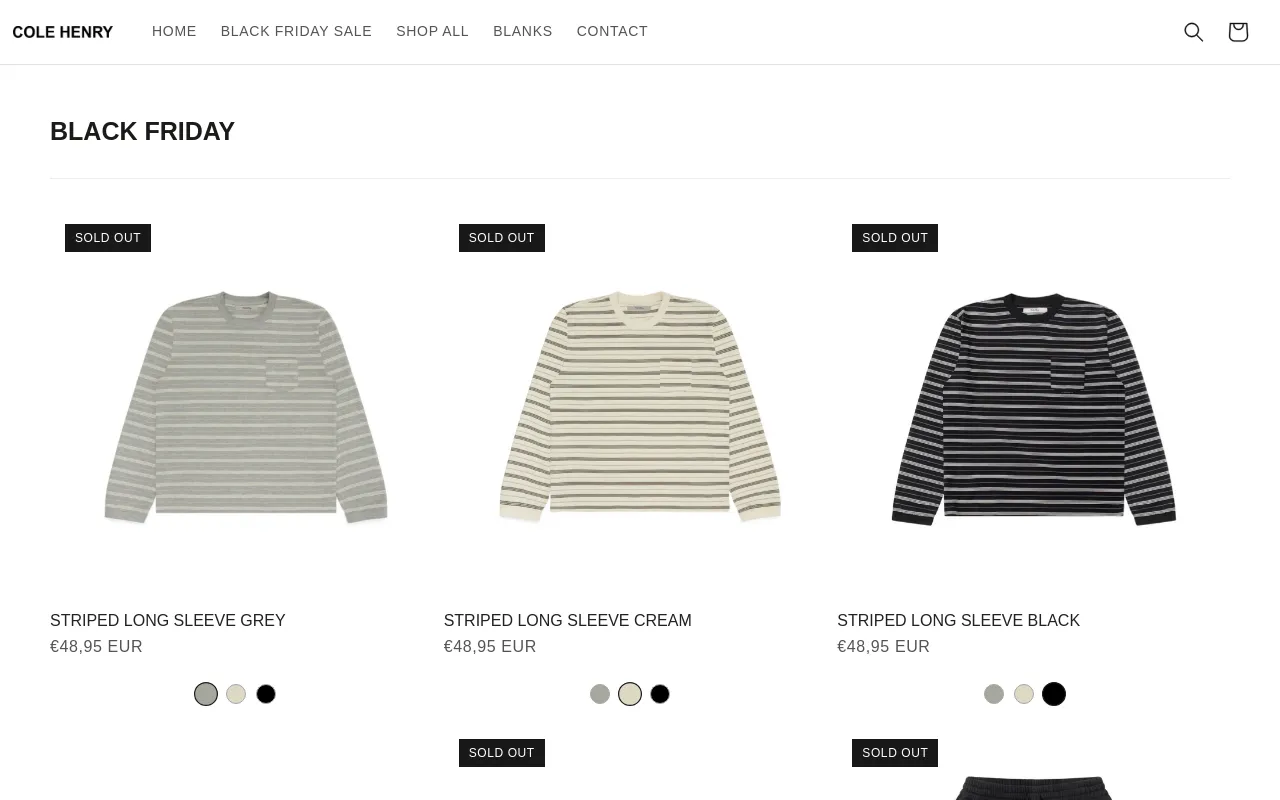This screenshot has width=1280, height=800.
Task: Select black swatch under Striped Long Sleeve Cream
Action: [660, 694]
